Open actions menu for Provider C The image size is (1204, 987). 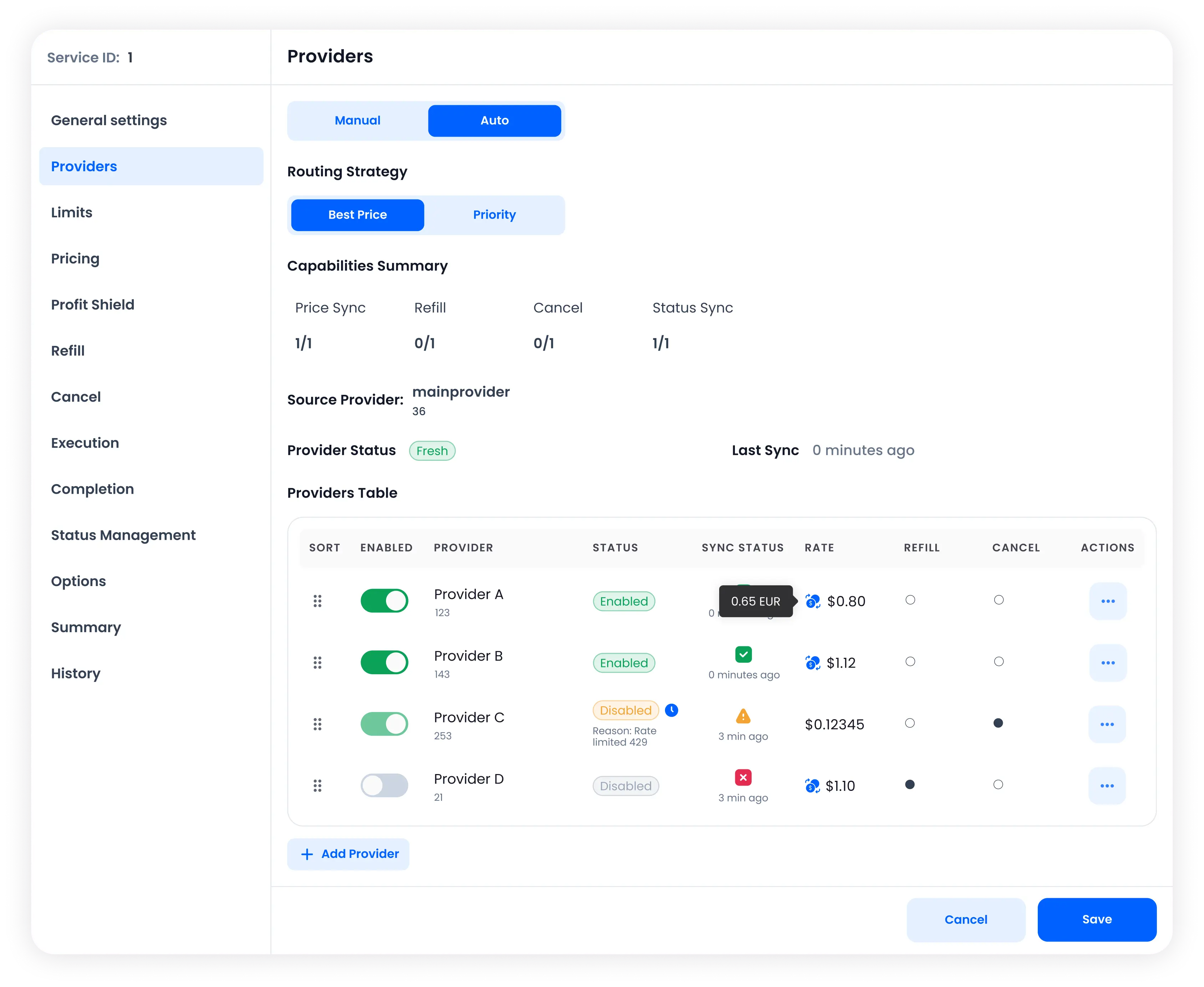1107,724
